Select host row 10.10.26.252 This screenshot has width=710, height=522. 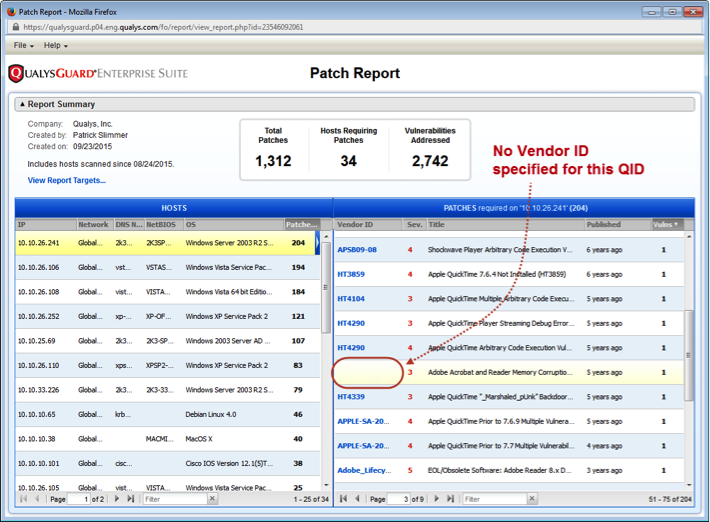pyautogui.click(x=168, y=316)
